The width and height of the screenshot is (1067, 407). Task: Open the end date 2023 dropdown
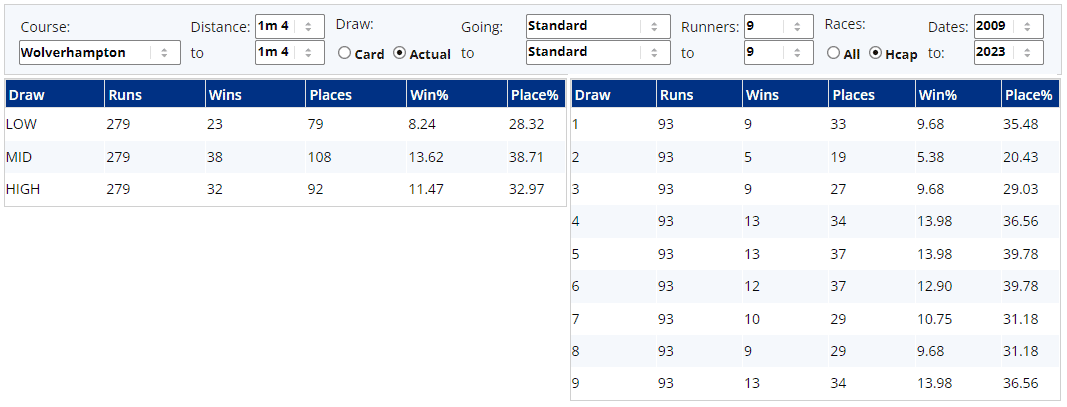click(x=1008, y=53)
